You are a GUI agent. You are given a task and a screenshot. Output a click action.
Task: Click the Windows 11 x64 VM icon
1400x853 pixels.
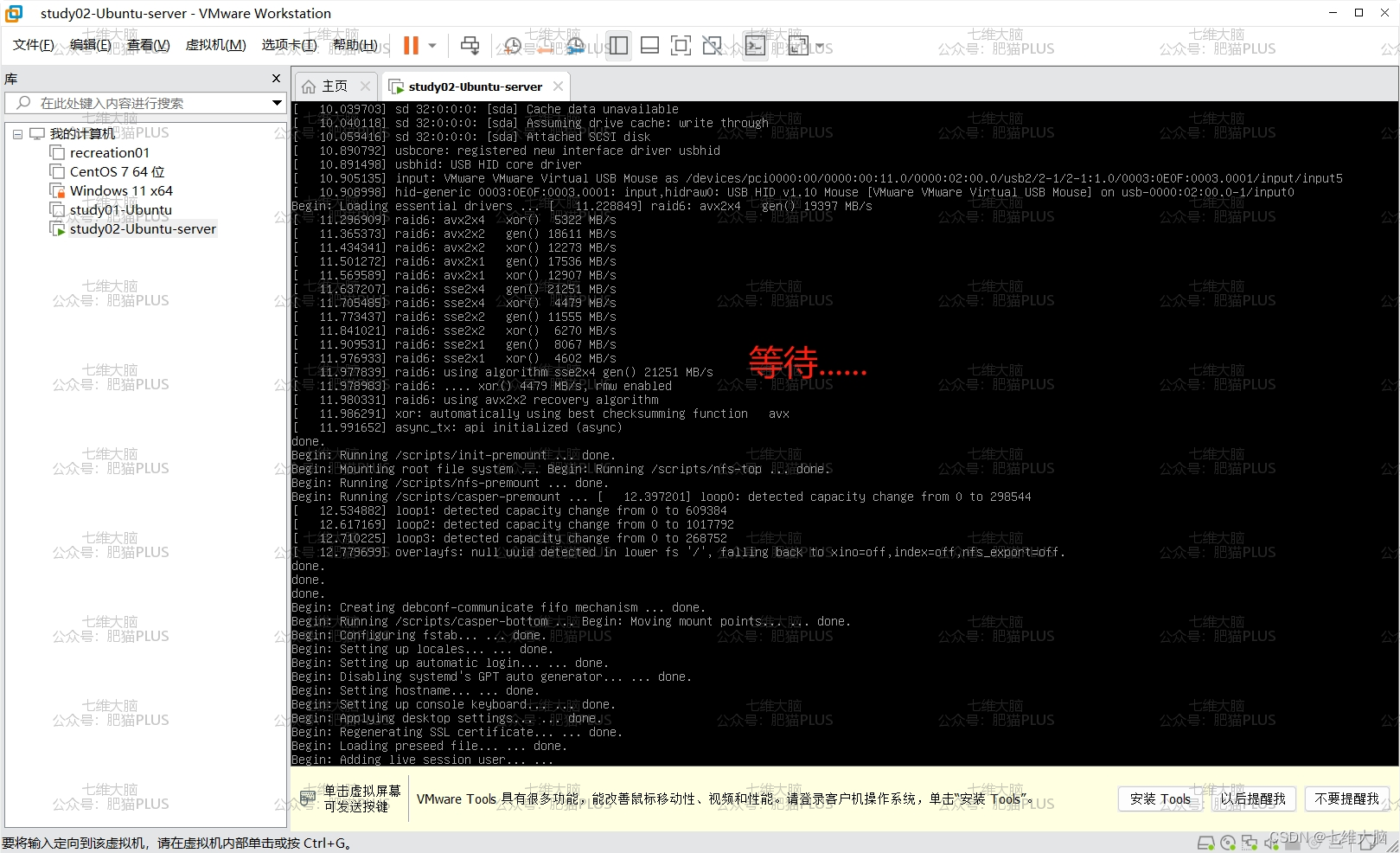[58, 191]
